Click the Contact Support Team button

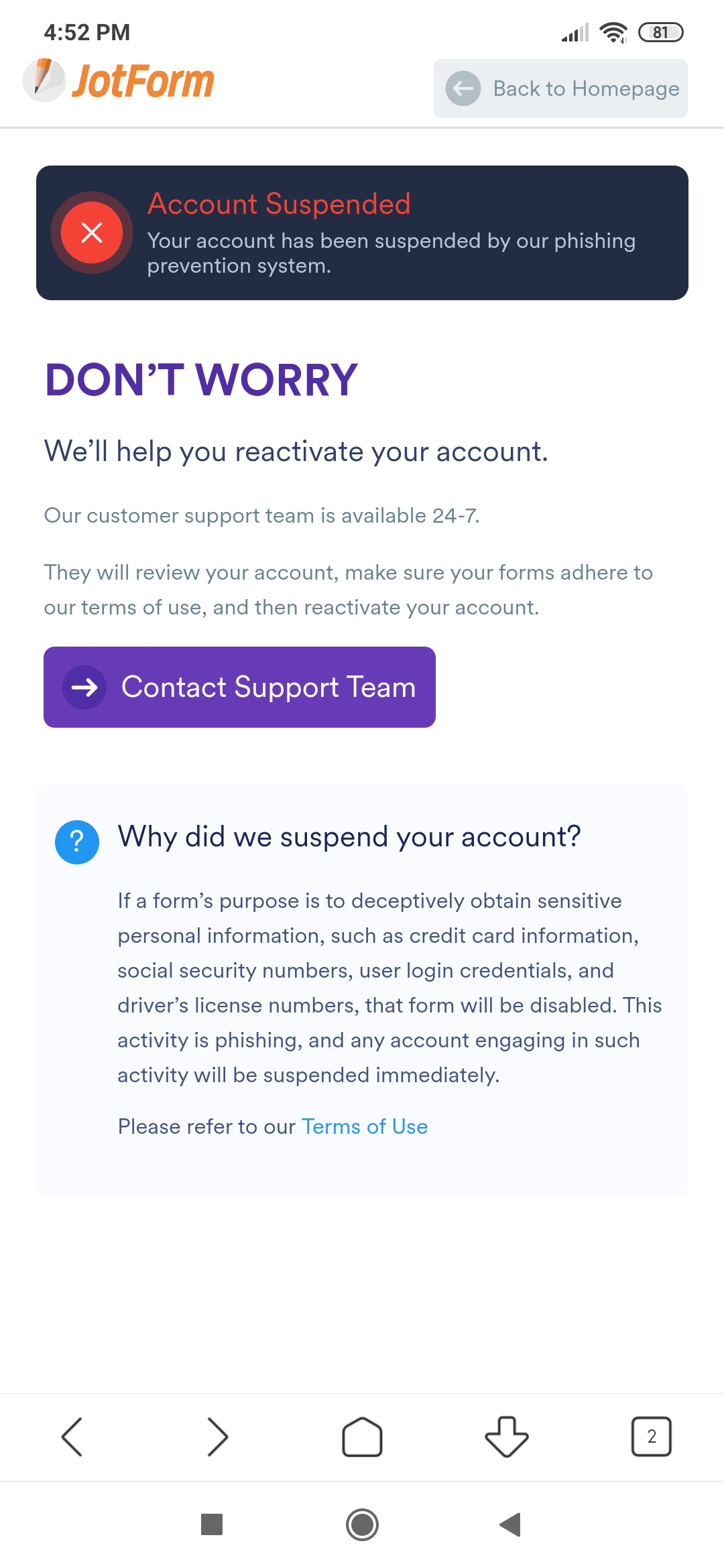[239, 687]
